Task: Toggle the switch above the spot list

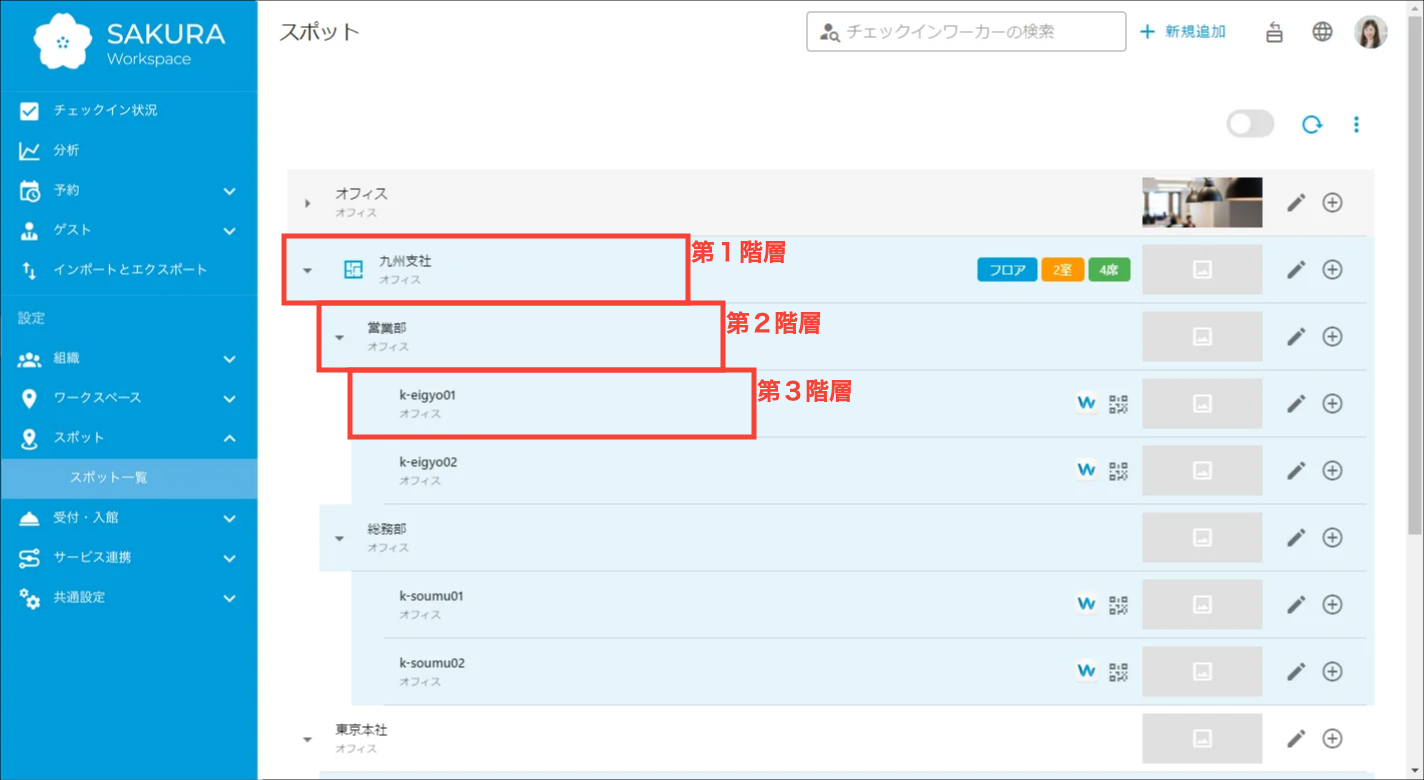Action: point(1250,124)
